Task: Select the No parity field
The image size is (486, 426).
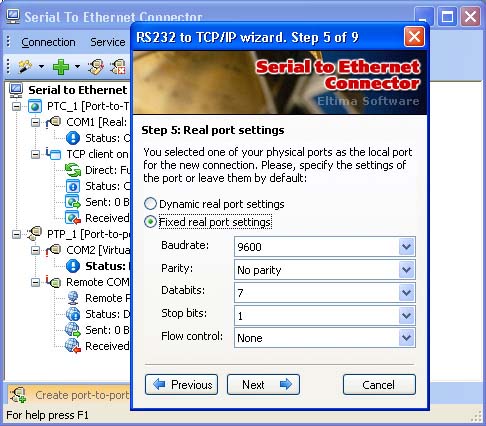Action: 324,270
